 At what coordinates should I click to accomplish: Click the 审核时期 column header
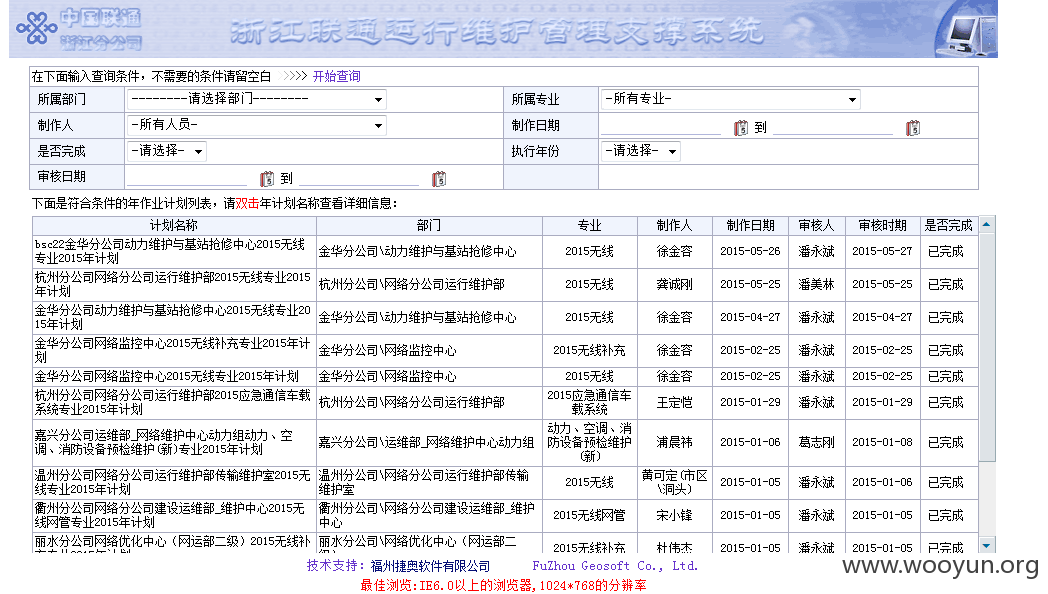point(882,226)
